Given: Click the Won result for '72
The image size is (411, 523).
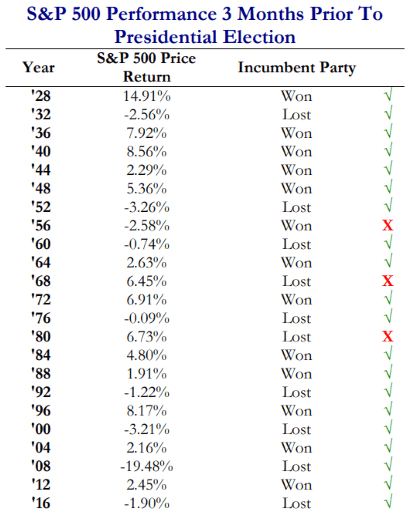Looking at the screenshot, I should pyautogui.click(x=297, y=300).
